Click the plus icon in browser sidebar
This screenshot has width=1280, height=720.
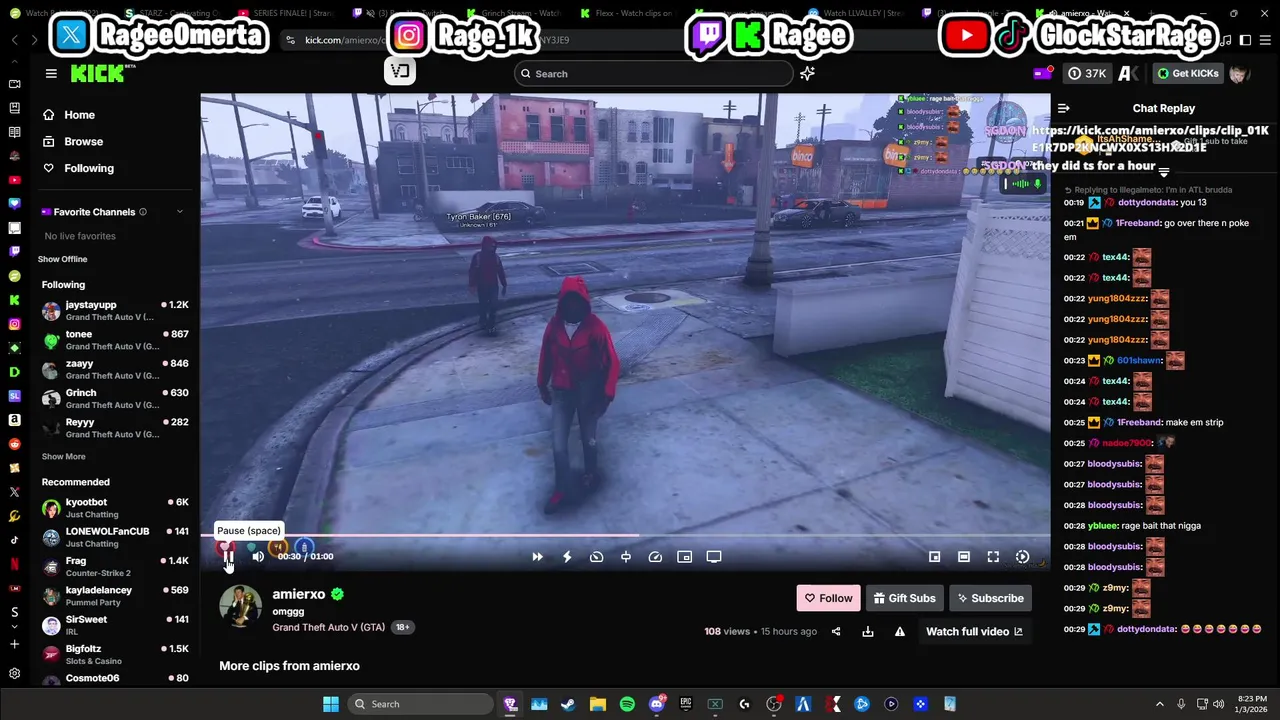[x=14, y=645]
